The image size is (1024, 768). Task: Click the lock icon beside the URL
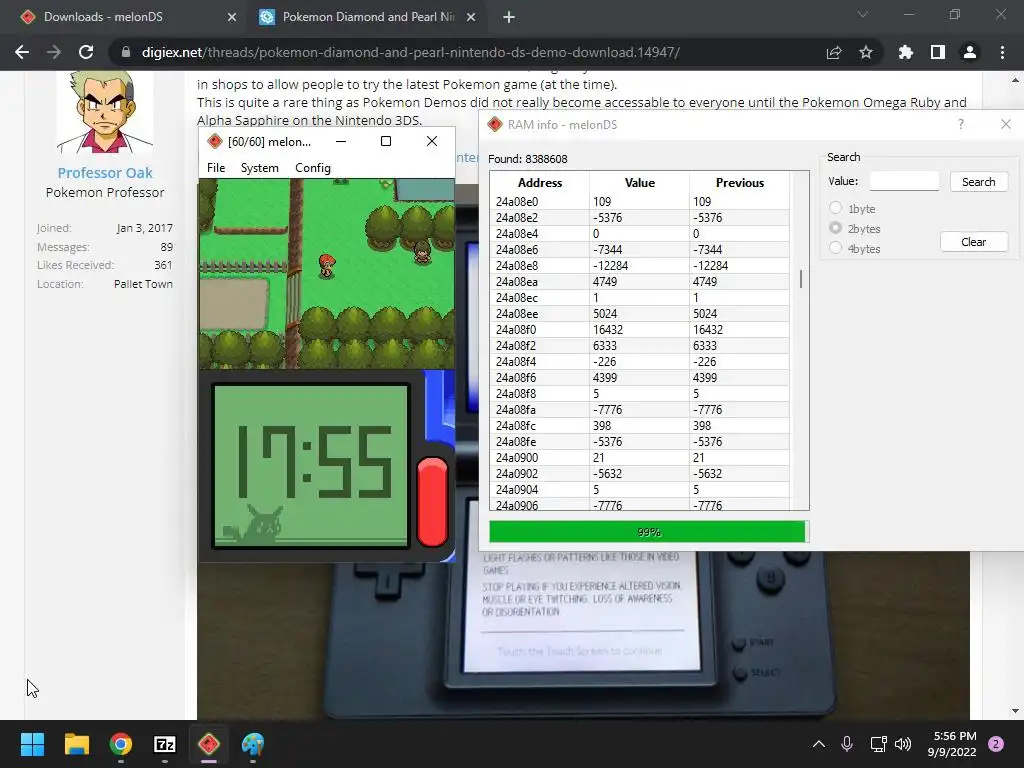tap(126, 52)
